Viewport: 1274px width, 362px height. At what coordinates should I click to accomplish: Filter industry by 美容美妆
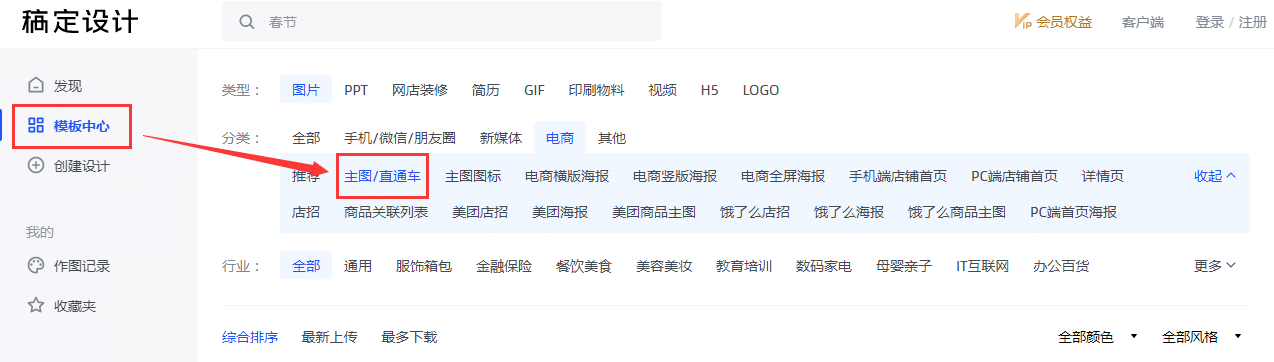(664, 266)
